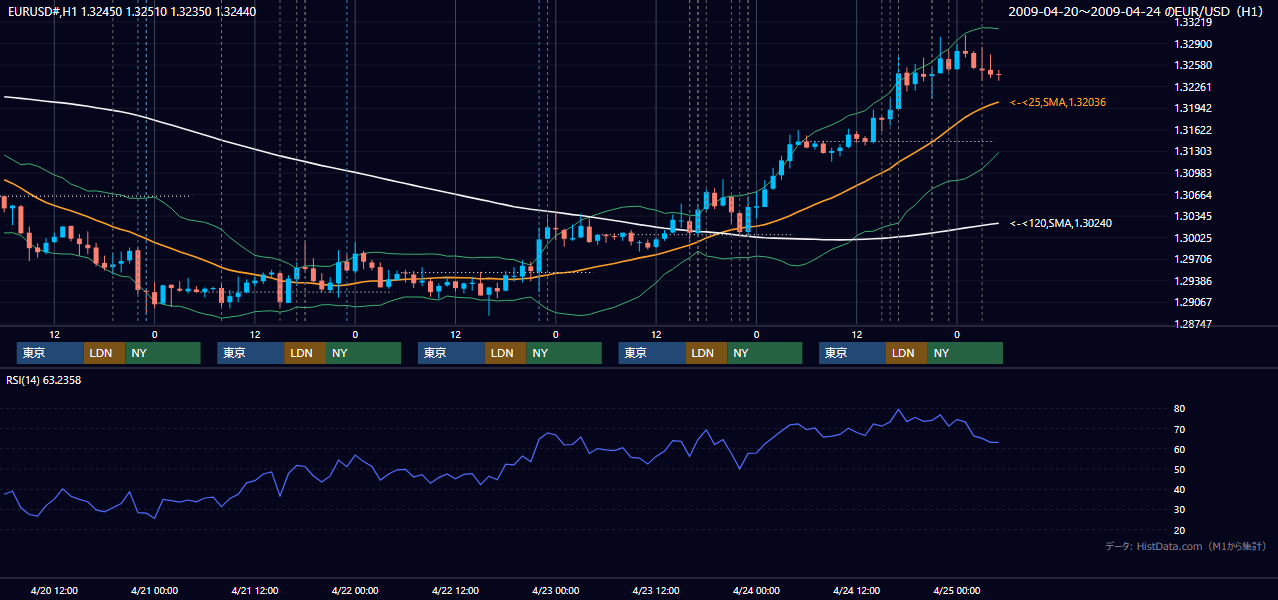Viewport: 1278px width, 600px height.
Task: Click the 4/21 00:00 date label
Action: tap(154, 590)
